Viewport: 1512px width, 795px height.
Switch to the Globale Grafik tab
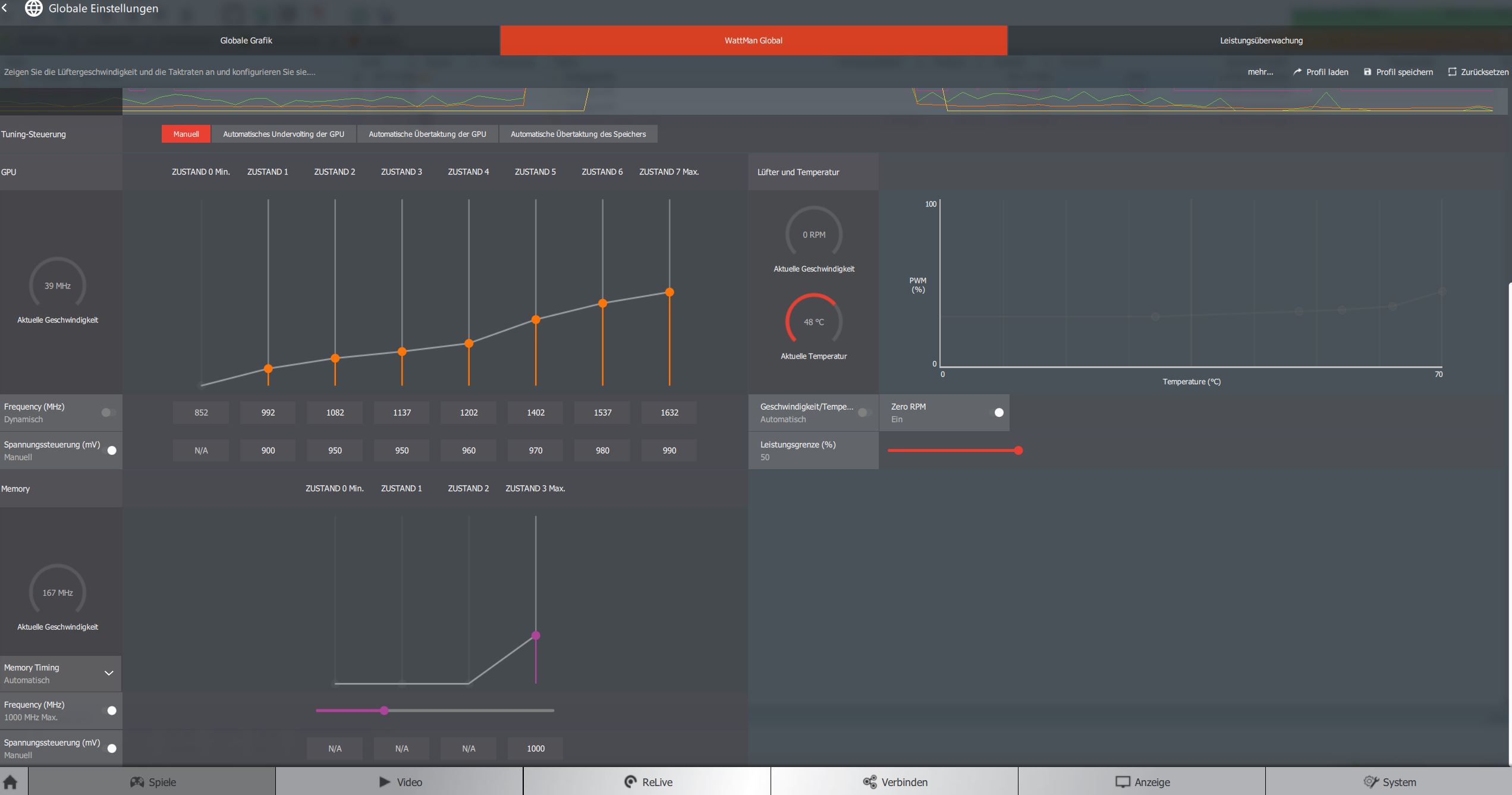pos(246,40)
